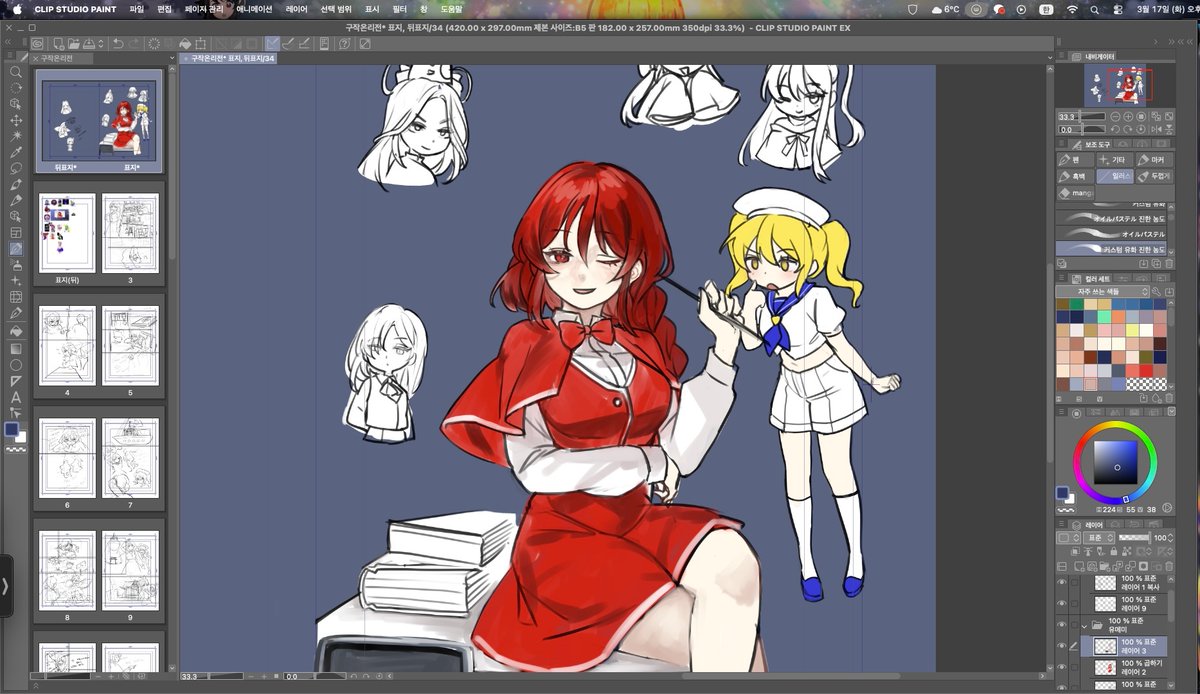
Task: Select the Frame border tool
Action: pos(16,231)
